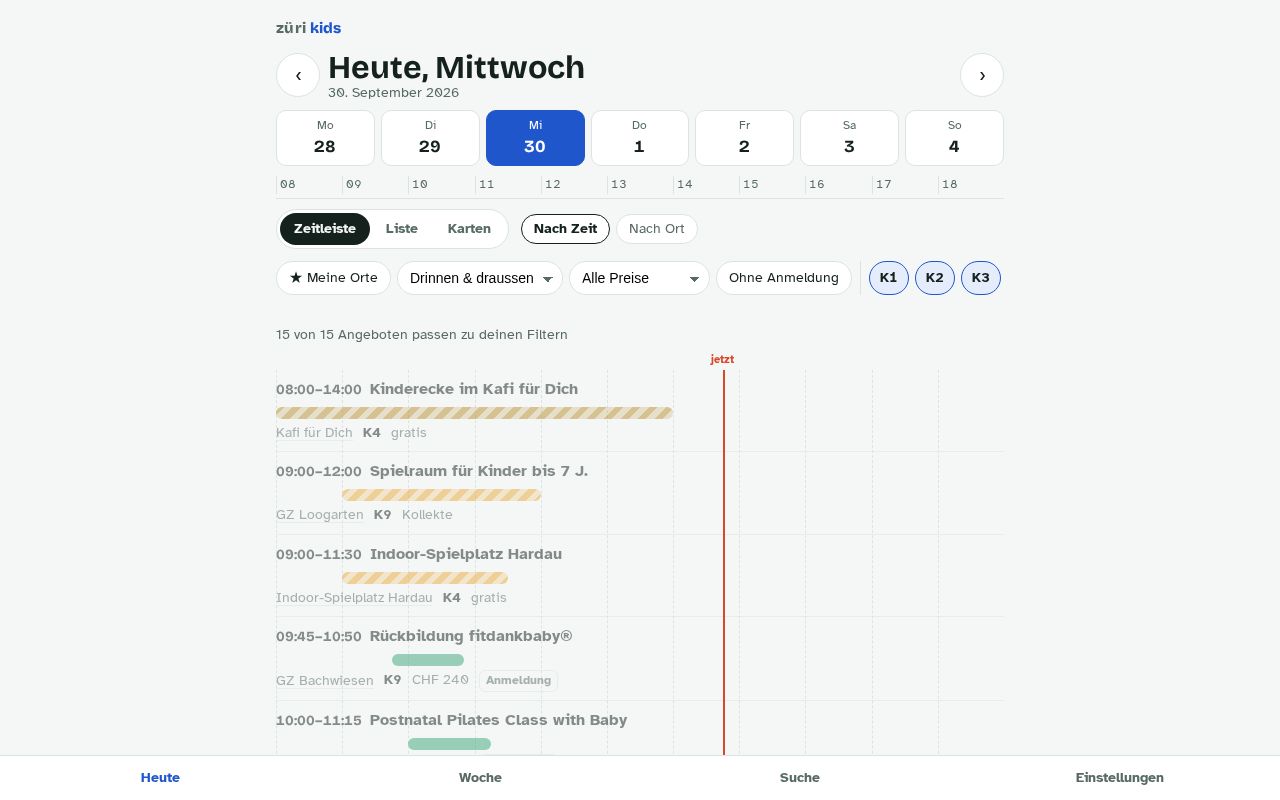Open Rückbildung fitdankbaby® event
Screen dimensions: 1280x800
pos(471,636)
